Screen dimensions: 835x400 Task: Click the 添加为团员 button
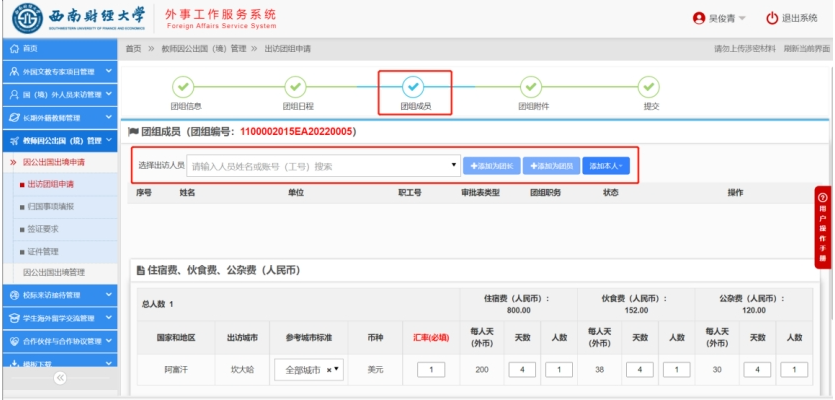click(x=550, y=166)
